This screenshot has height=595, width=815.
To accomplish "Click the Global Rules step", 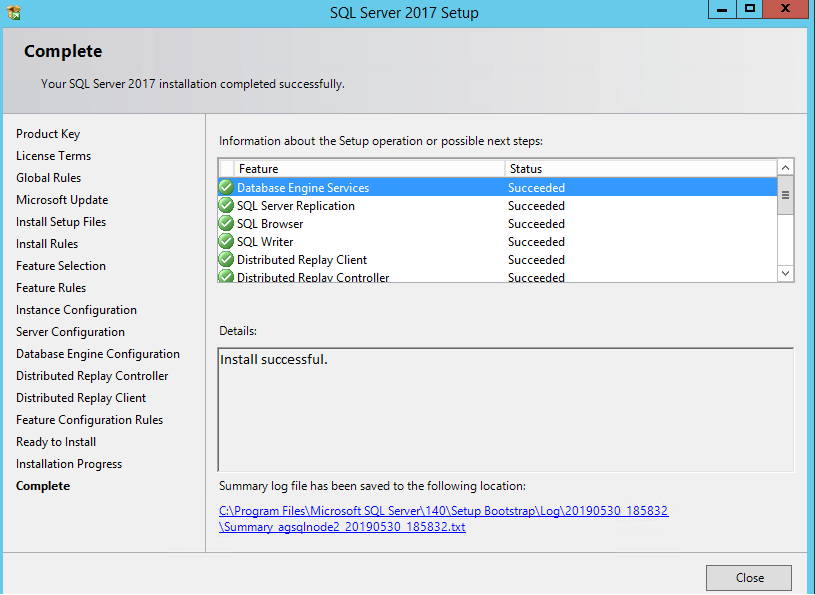I will click(x=48, y=178).
